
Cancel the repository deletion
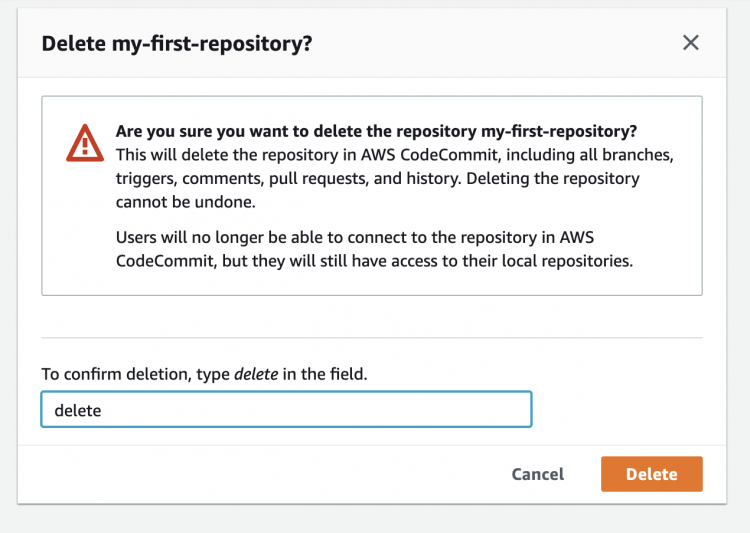[x=538, y=474]
